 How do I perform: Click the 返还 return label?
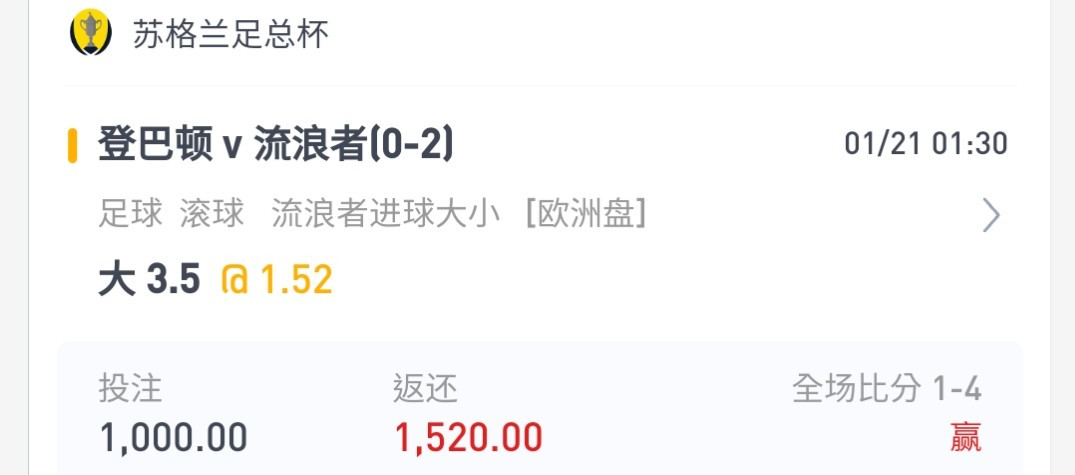coord(425,389)
